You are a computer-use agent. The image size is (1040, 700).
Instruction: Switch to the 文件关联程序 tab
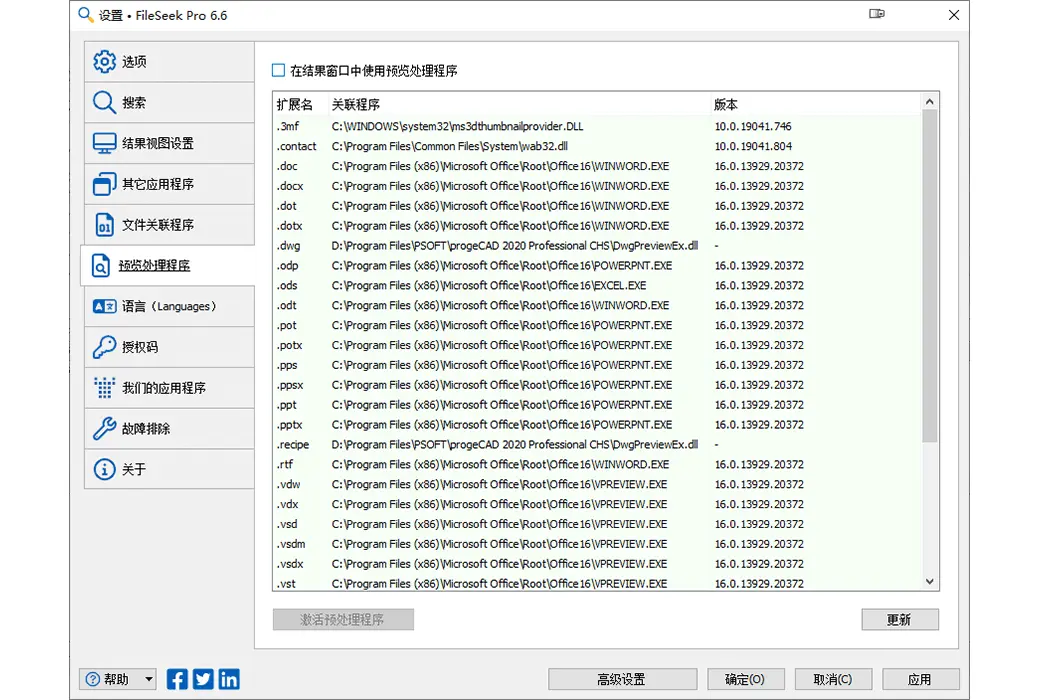point(169,225)
